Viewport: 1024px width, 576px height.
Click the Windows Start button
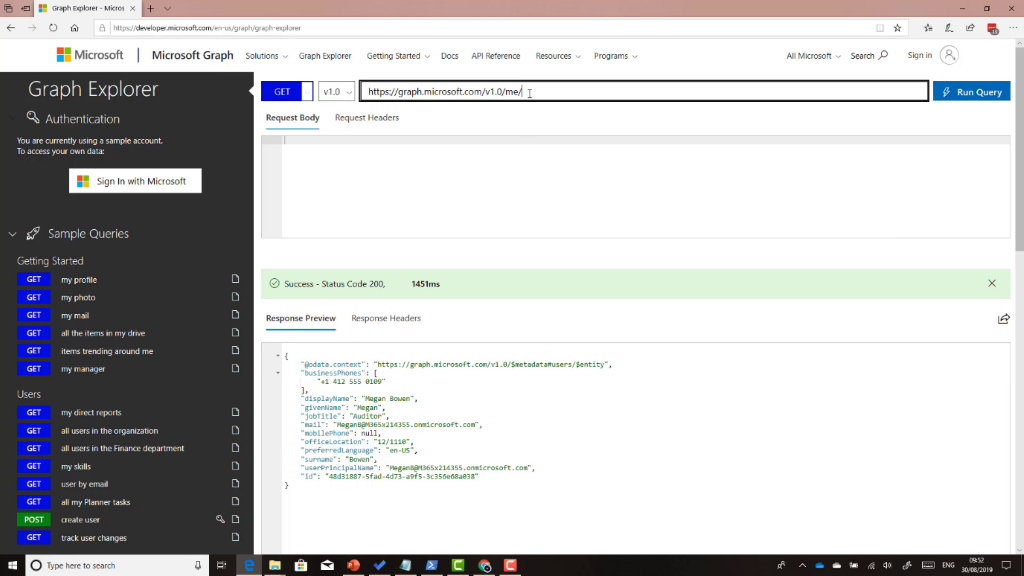12,565
